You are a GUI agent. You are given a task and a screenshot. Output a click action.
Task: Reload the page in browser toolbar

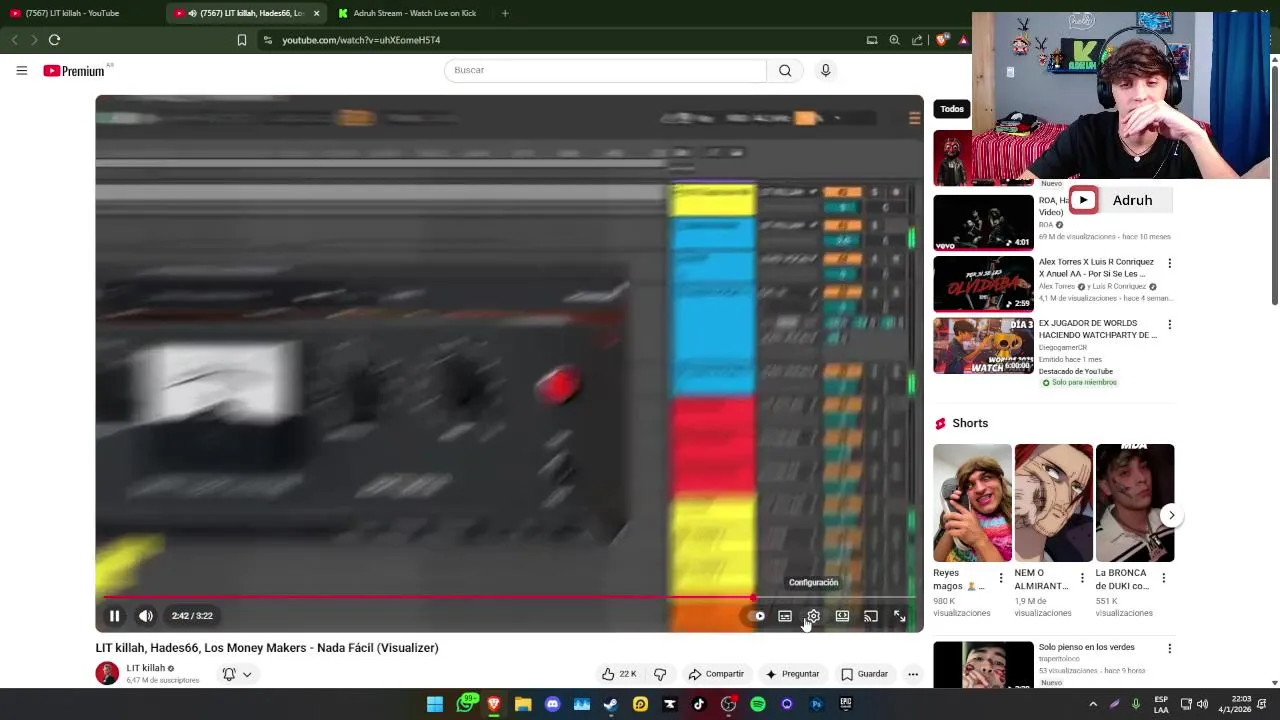coord(54,40)
